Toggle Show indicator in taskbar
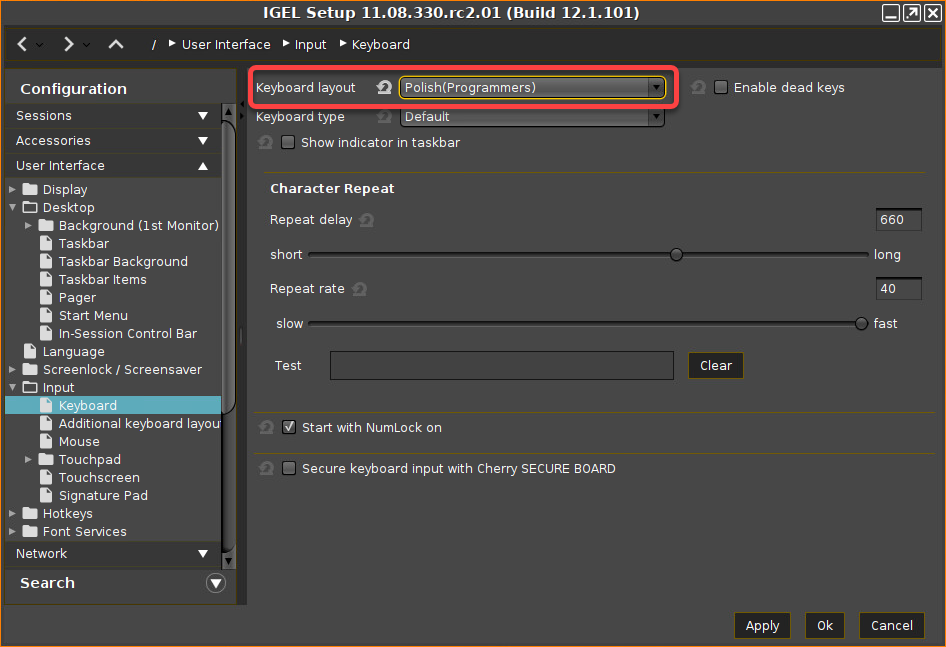 pyautogui.click(x=288, y=143)
